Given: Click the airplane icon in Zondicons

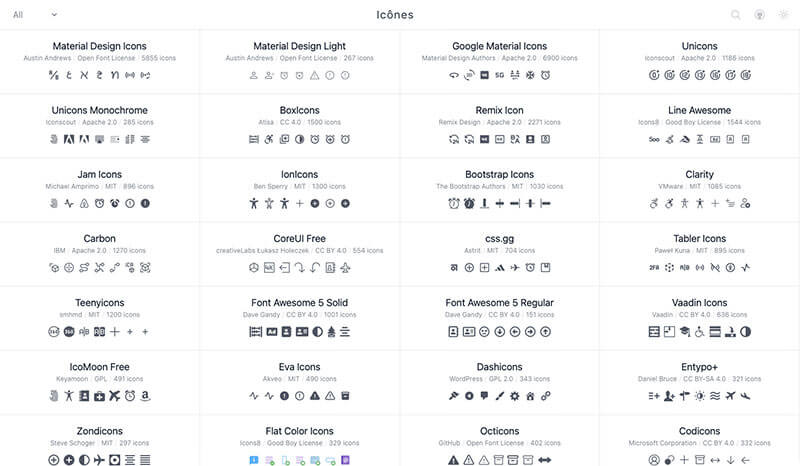Looking at the screenshot, I should [x=99, y=460].
